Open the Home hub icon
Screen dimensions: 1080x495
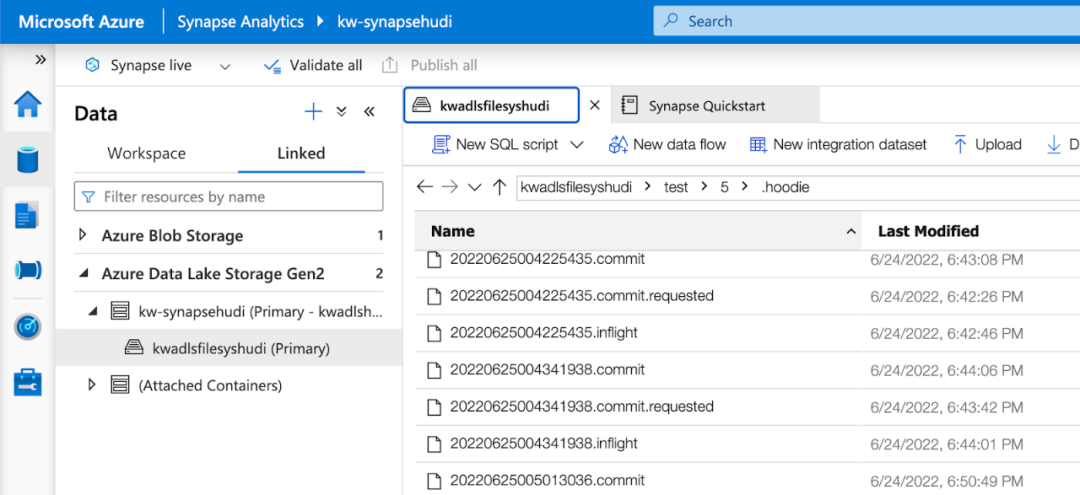tap(27, 105)
